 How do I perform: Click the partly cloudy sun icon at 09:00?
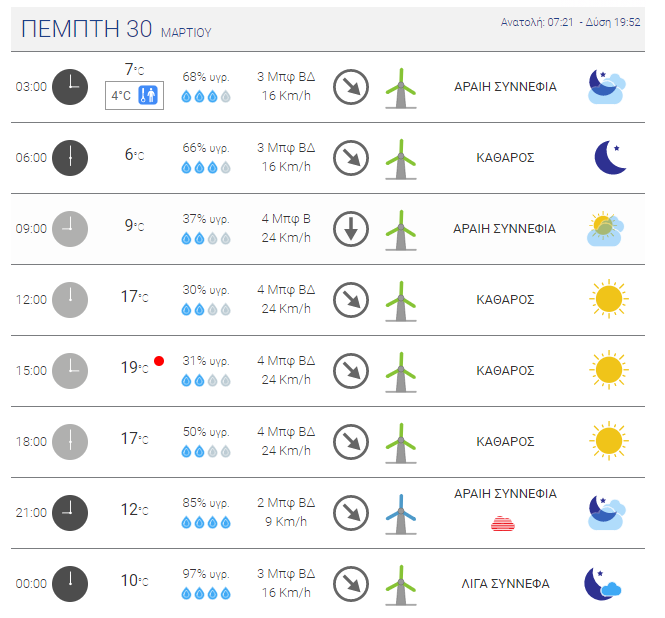pyautogui.click(x=606, y=229)
